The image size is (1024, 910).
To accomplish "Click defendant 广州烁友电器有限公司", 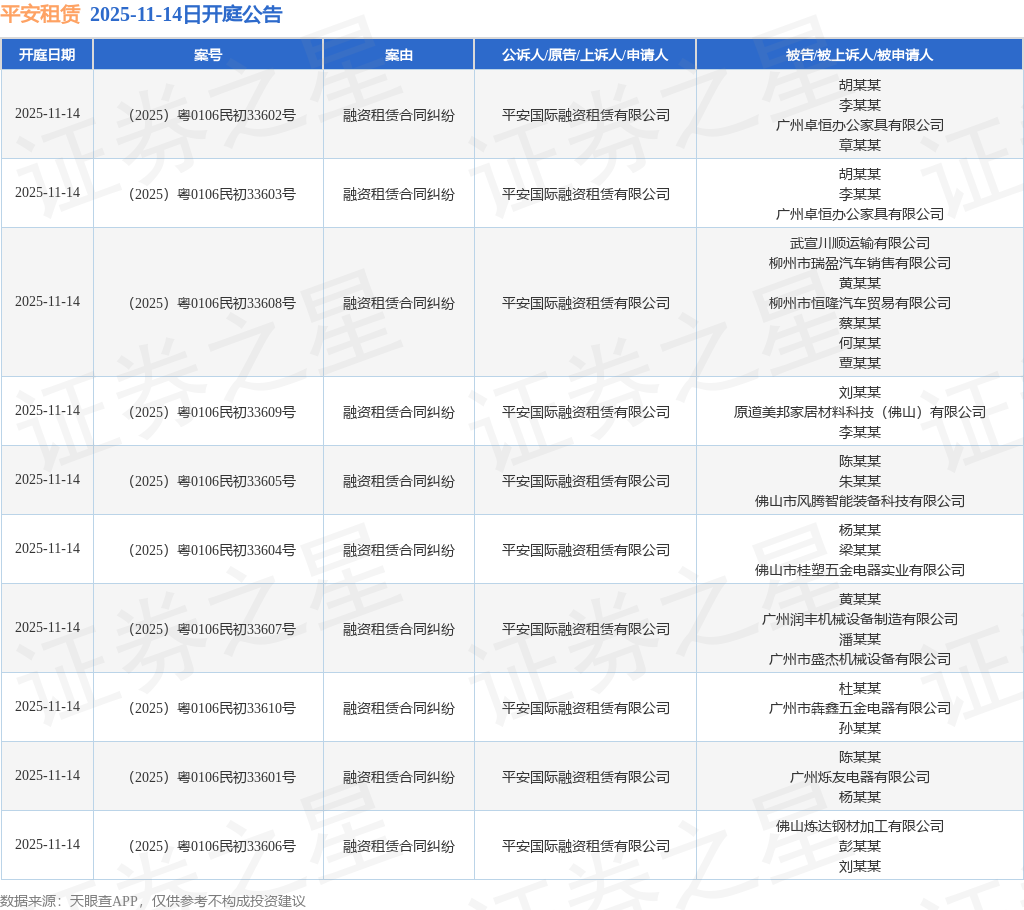I will [859, 777].
